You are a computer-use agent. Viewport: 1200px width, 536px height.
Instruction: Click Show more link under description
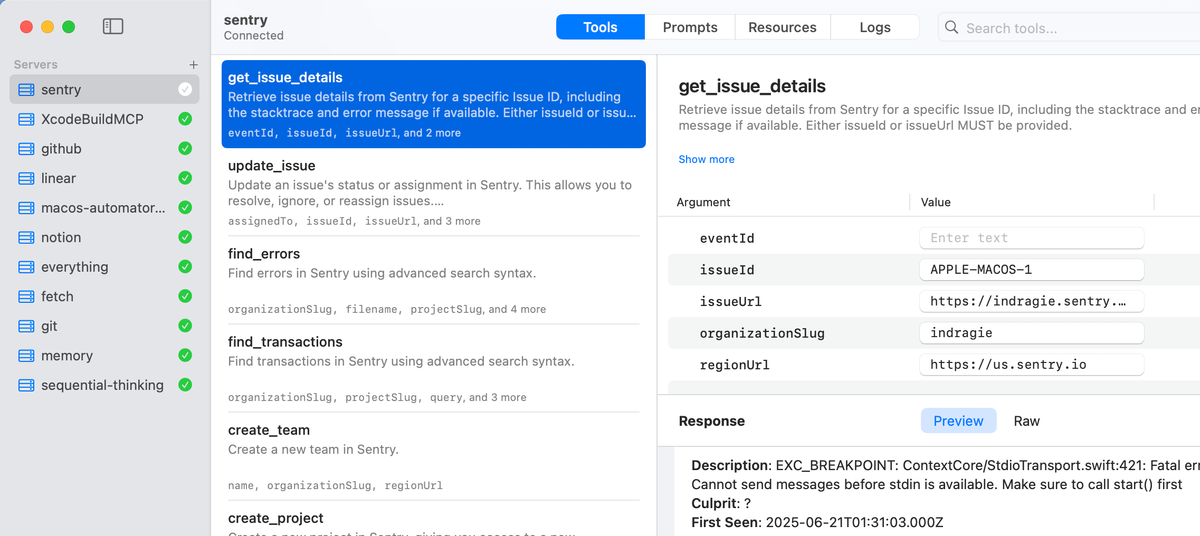coord(706,159)
